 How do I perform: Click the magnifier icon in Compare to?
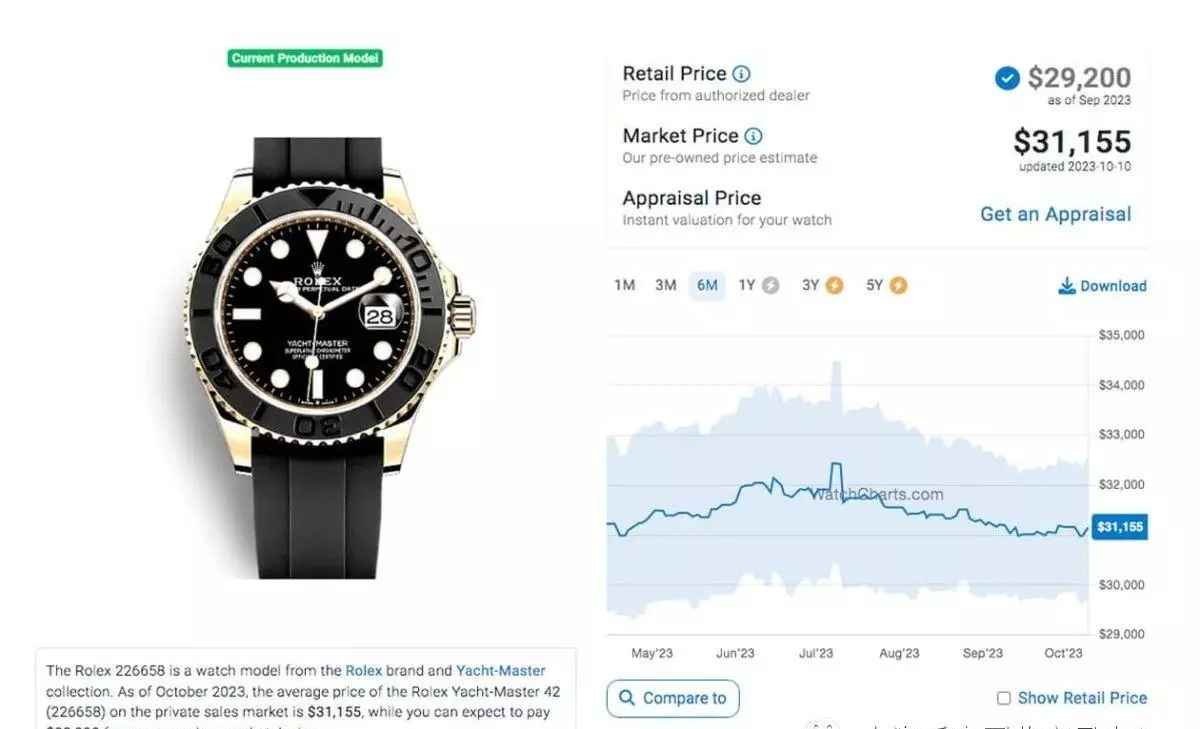coord(627,698)
